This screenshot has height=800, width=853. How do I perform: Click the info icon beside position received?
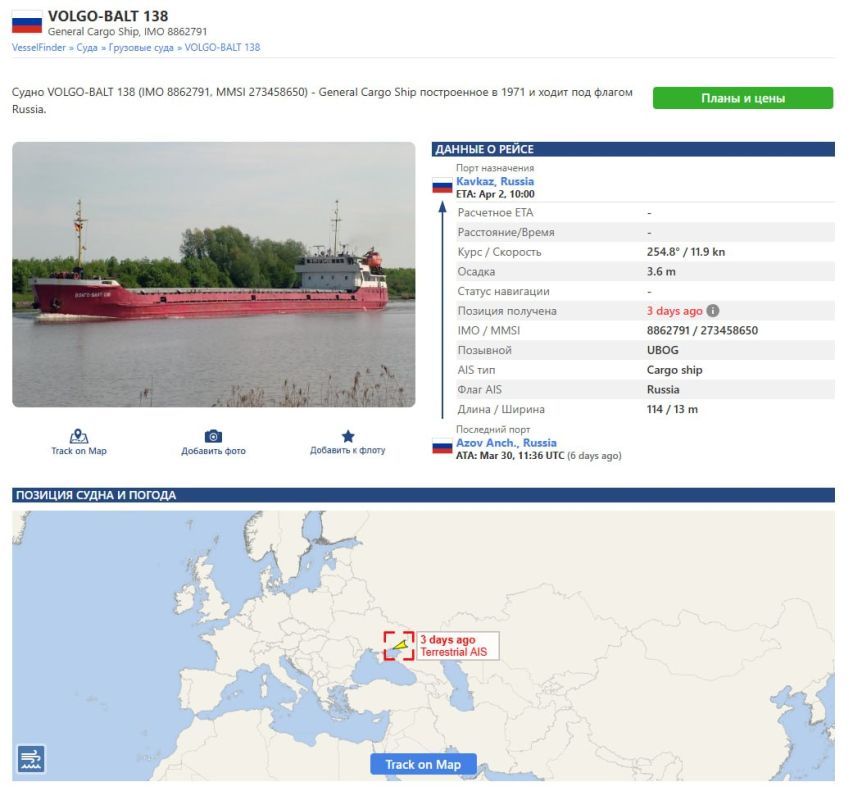coord(713,311)
